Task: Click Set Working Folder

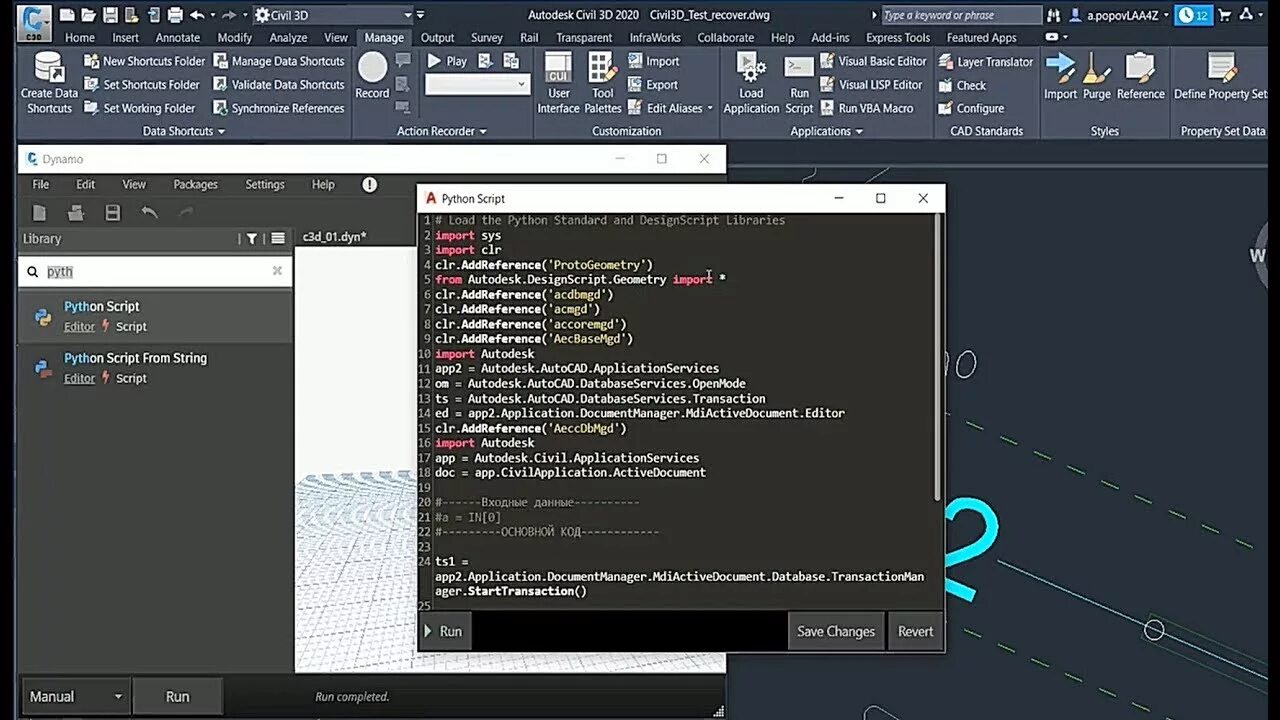Action: [140, 108]
